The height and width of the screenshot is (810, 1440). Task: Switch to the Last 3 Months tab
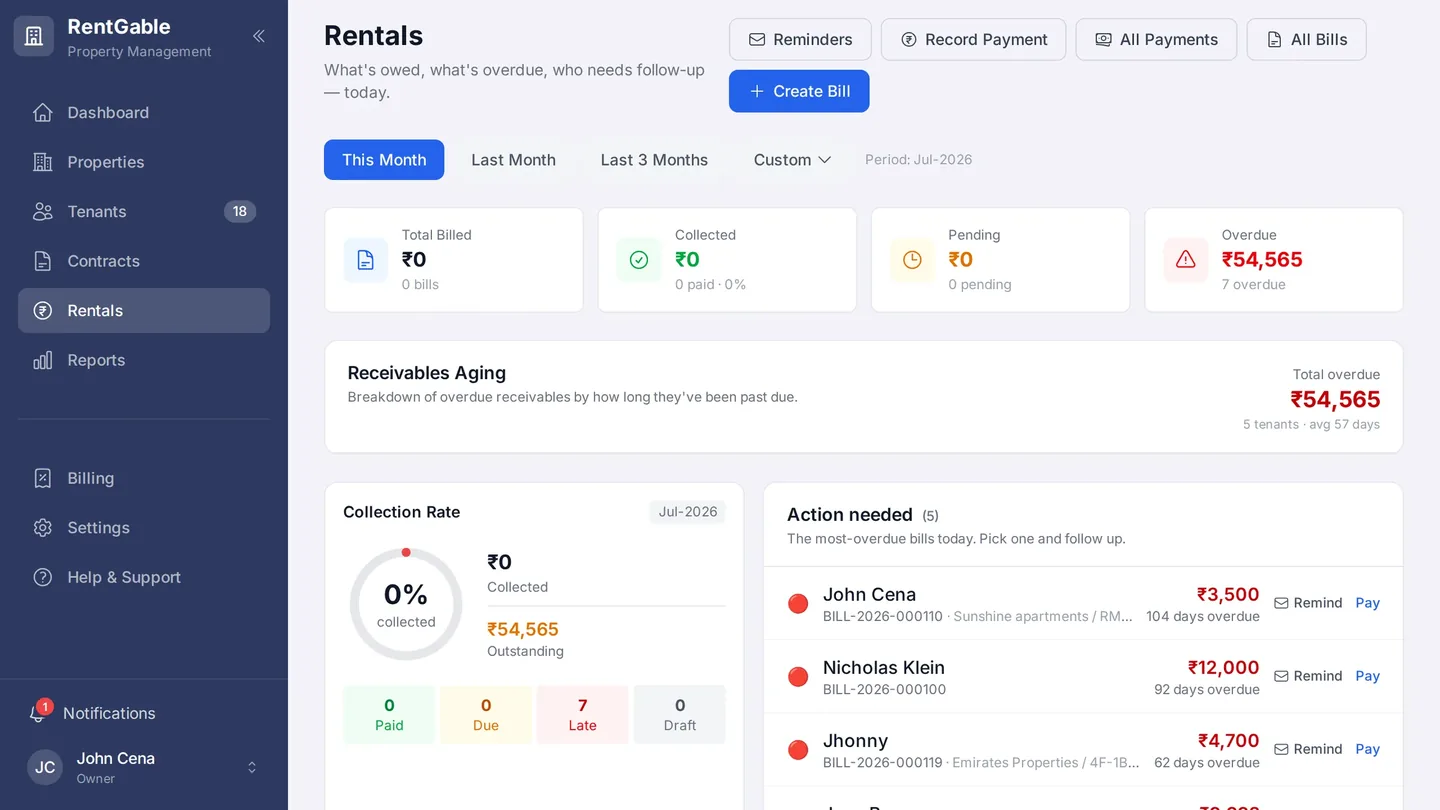pos(654,160)
